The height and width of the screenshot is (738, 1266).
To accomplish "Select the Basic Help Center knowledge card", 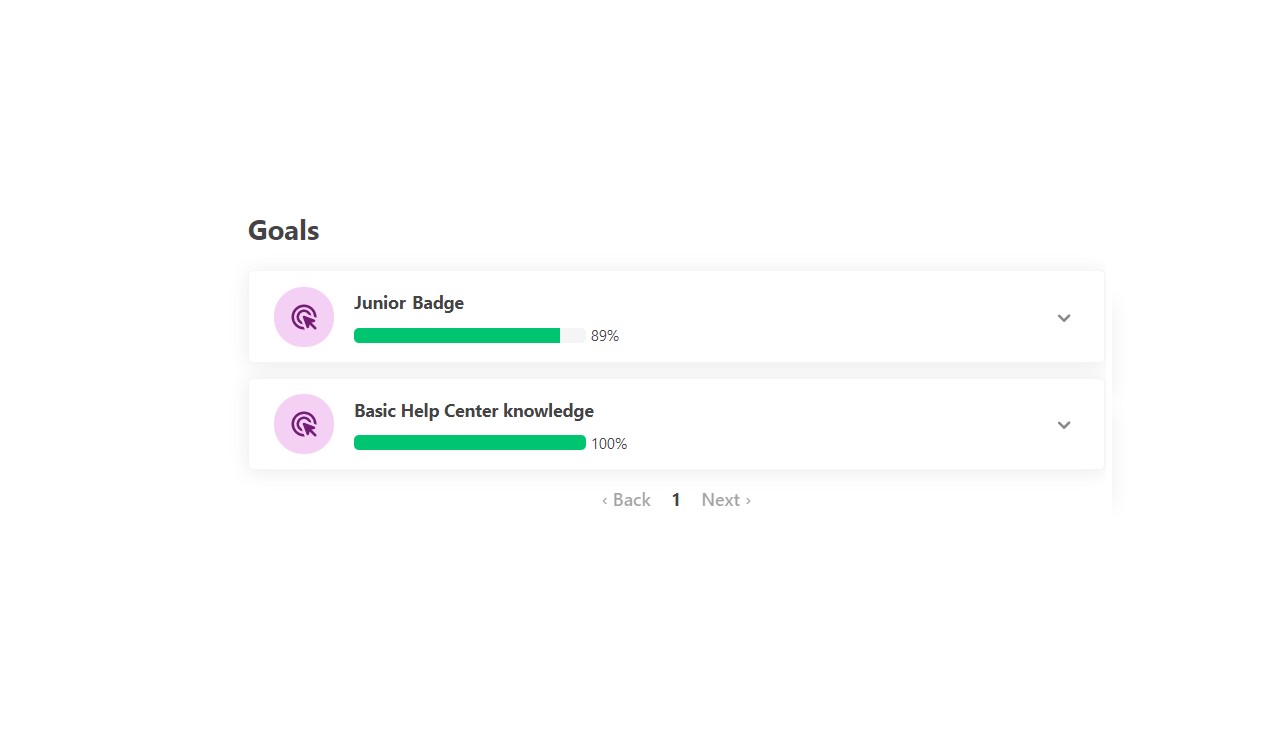I will click(x=676, y=424).
